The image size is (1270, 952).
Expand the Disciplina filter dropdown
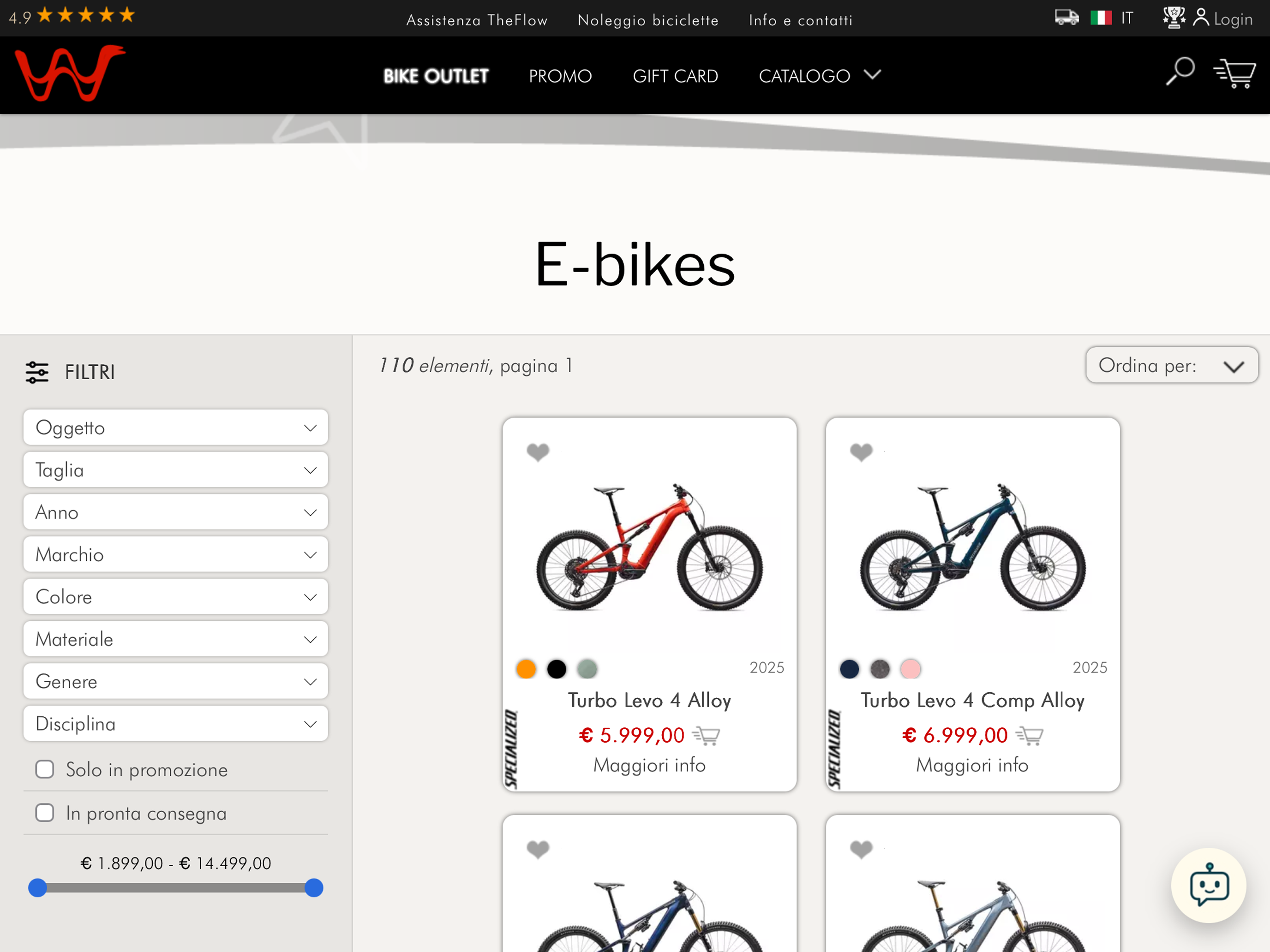click(176, 724)
